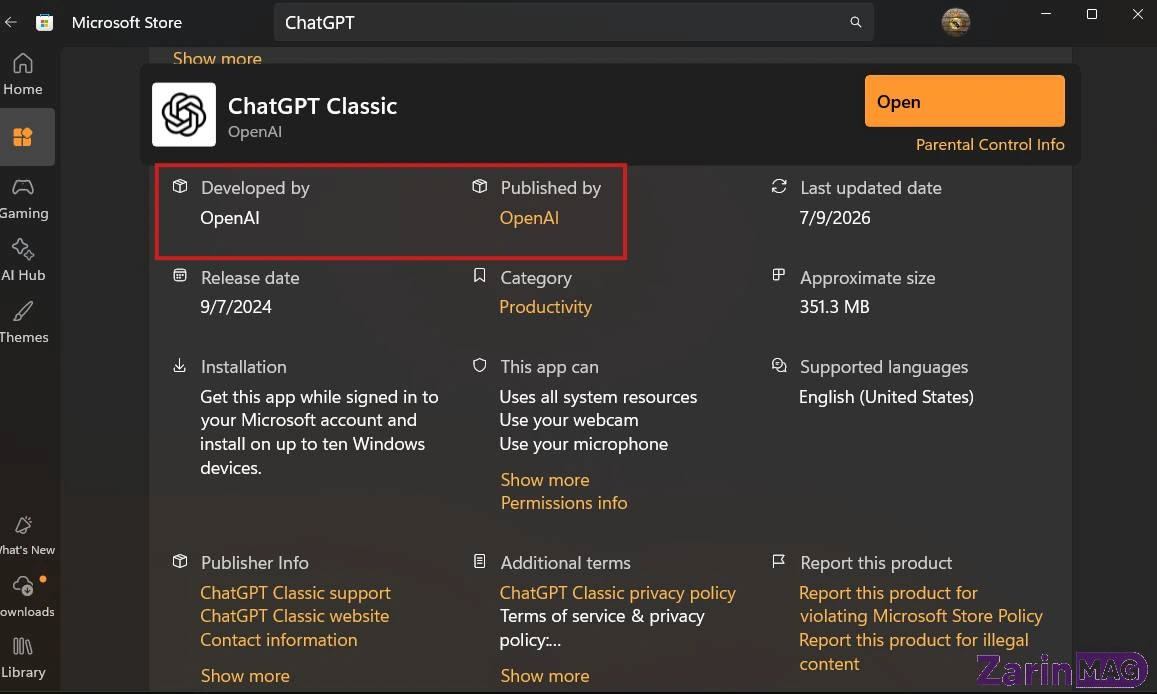Viewport: 1157px width, 694px height.
Task: Report this product for illegal content
Action: 913,651
